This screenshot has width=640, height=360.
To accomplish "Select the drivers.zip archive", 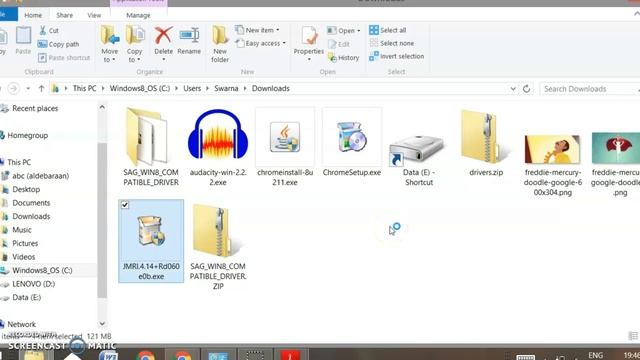I will 486,142.
